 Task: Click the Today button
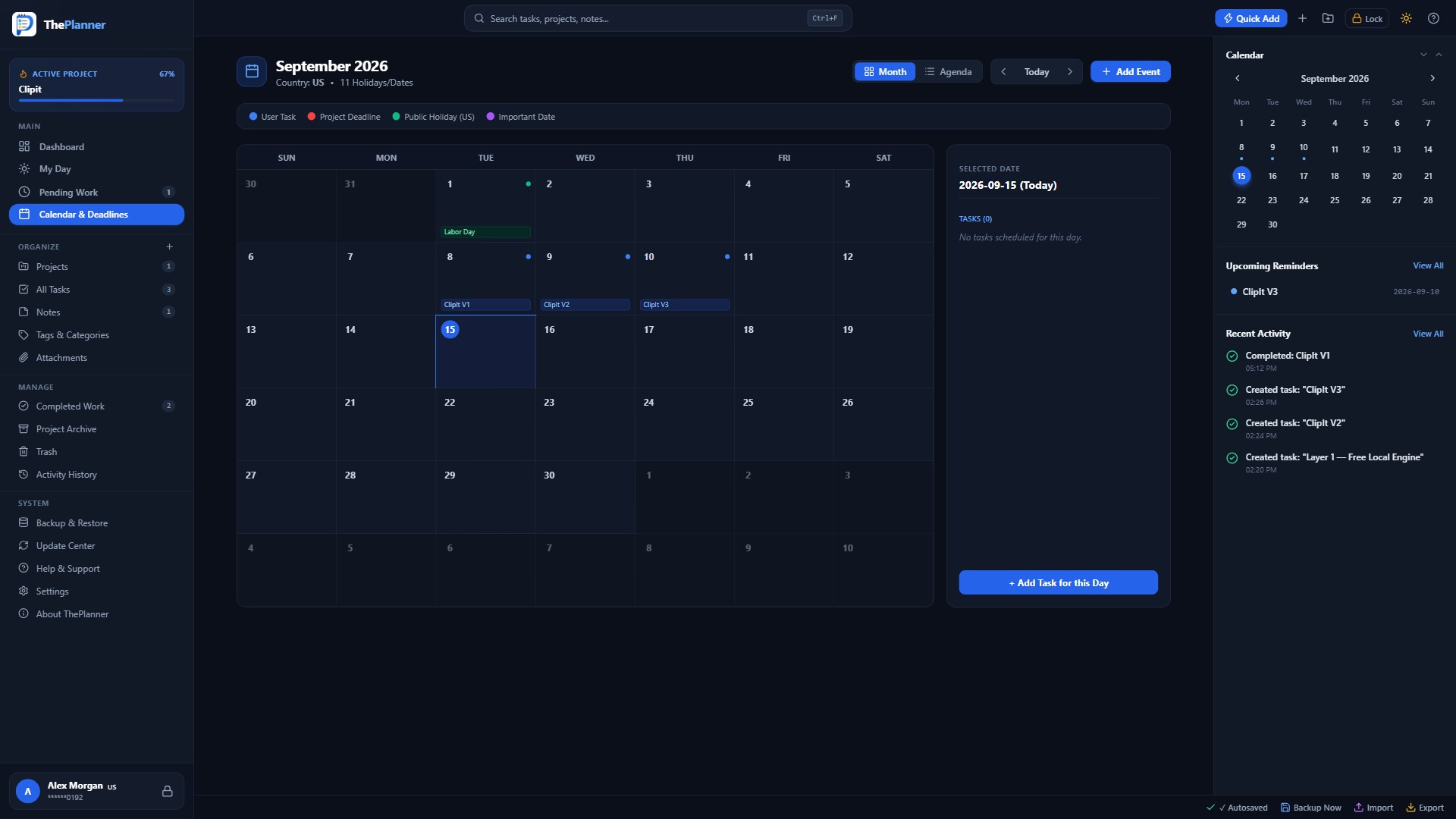(x=1037, y=71)
